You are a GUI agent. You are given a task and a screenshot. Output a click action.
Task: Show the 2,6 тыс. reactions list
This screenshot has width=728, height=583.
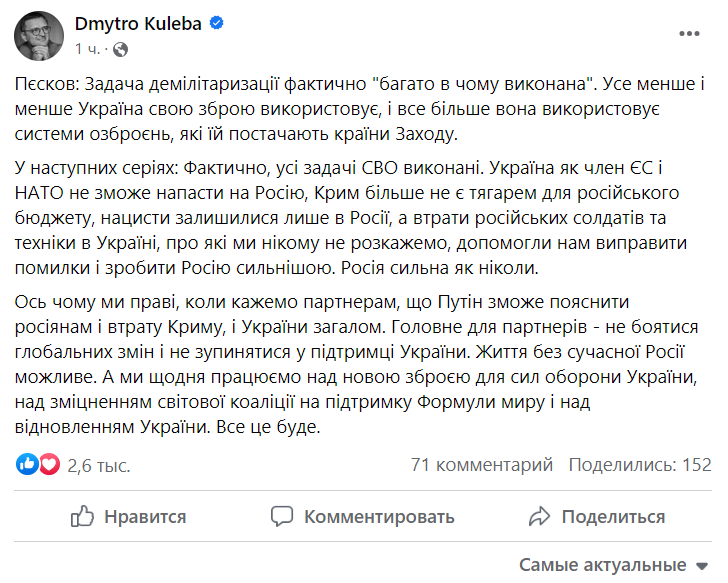(98, 465)
